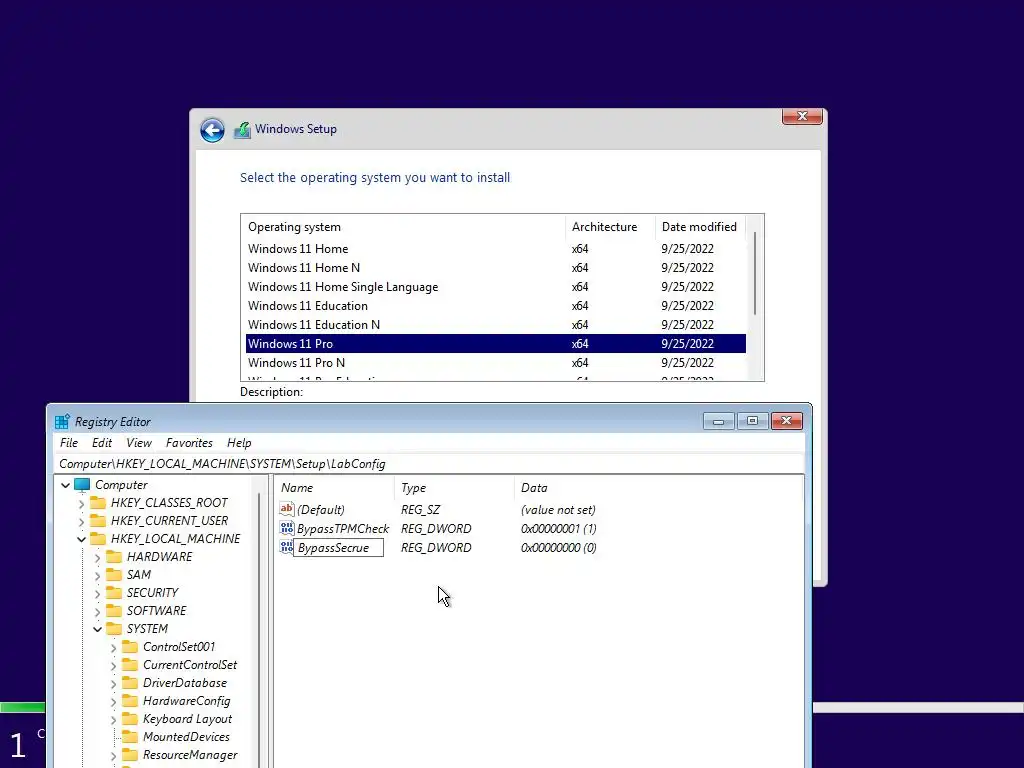Open the File menu in Registry Editor
This screenshot has height=768, width=1024.
pos(69,443)
